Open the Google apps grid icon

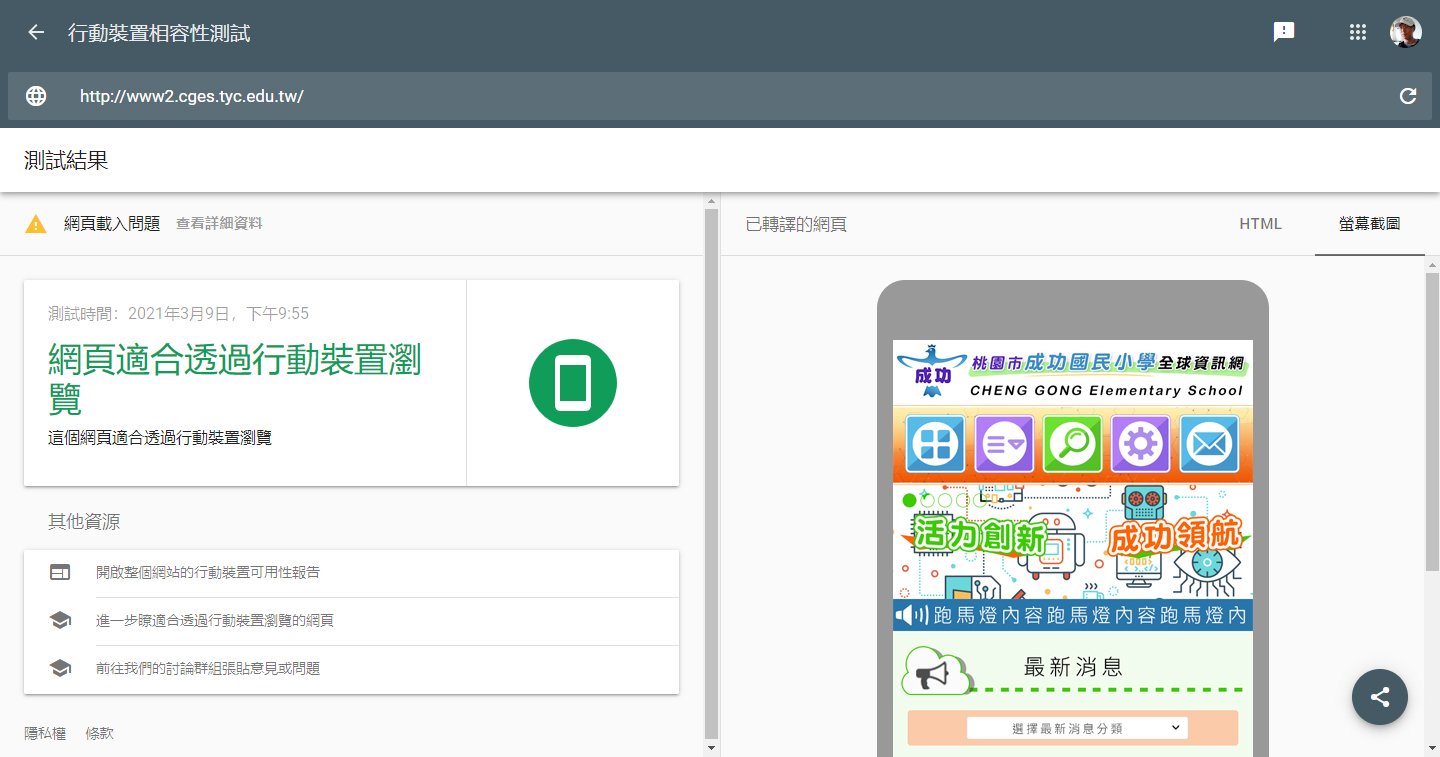[x=1357, y=32]
